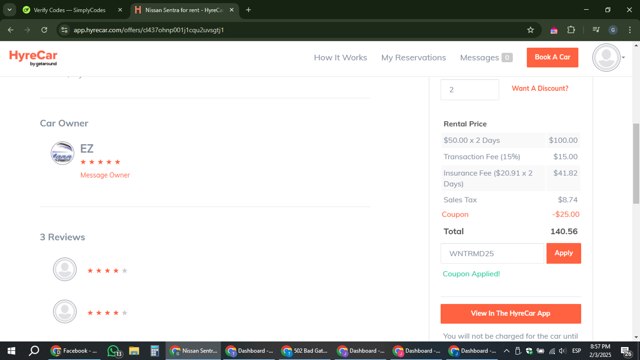The image size is (640, 360).
Task: Click the Transaction Fee (15%) row label
Action: point(482,157)
